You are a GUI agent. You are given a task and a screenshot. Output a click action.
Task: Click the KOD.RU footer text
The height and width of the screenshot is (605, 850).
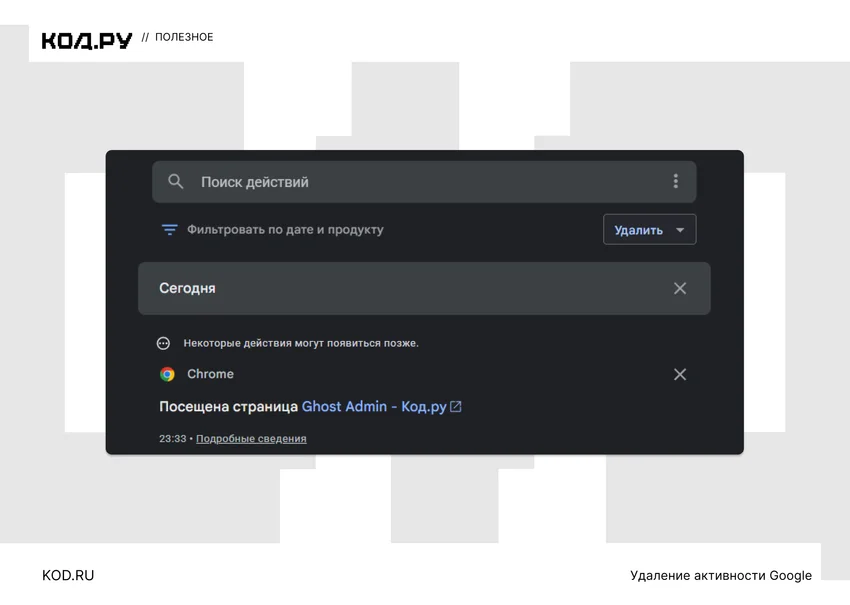coord(68,575)
